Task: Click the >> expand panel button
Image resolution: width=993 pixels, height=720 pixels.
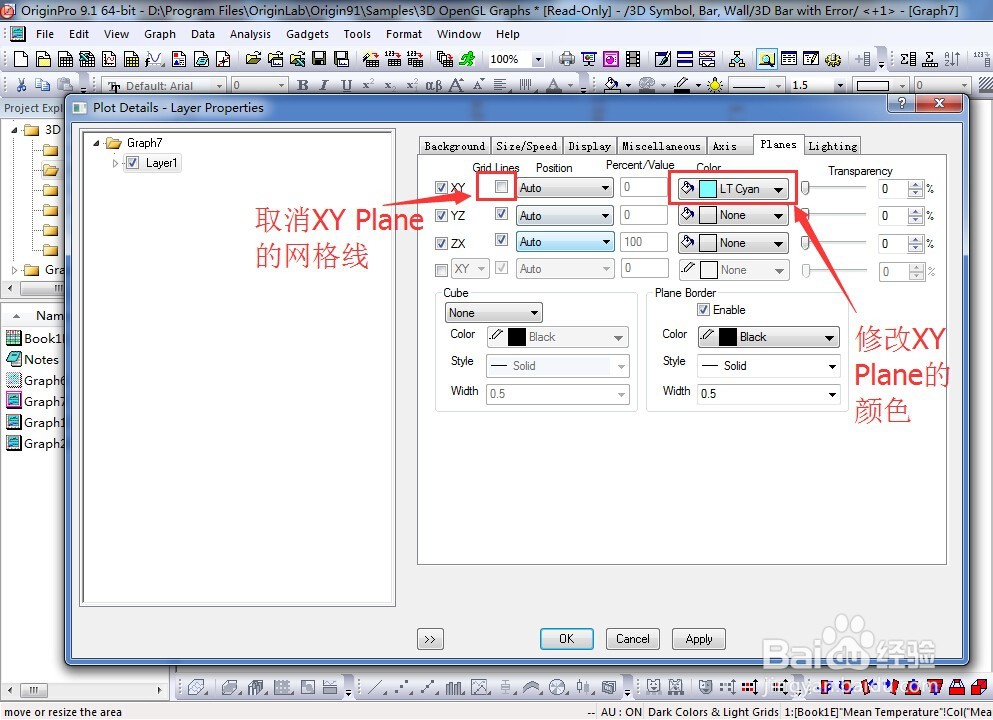Action: [430, 639]
